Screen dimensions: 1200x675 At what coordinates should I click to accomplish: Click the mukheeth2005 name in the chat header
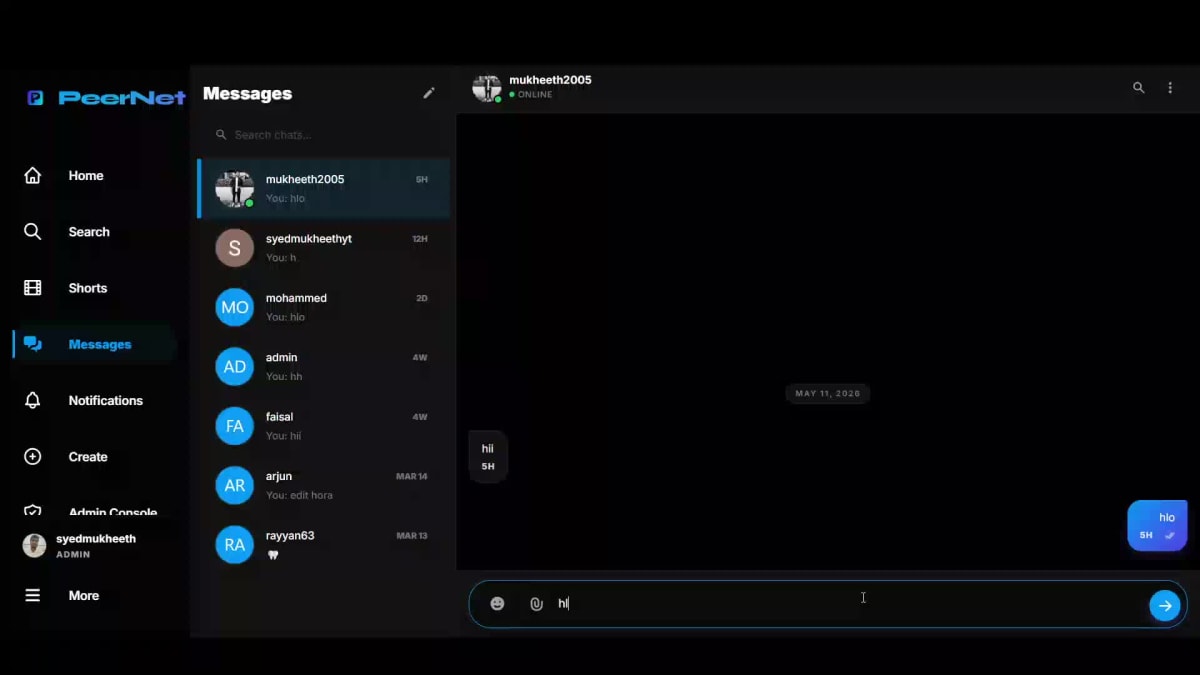coord(550,80)
